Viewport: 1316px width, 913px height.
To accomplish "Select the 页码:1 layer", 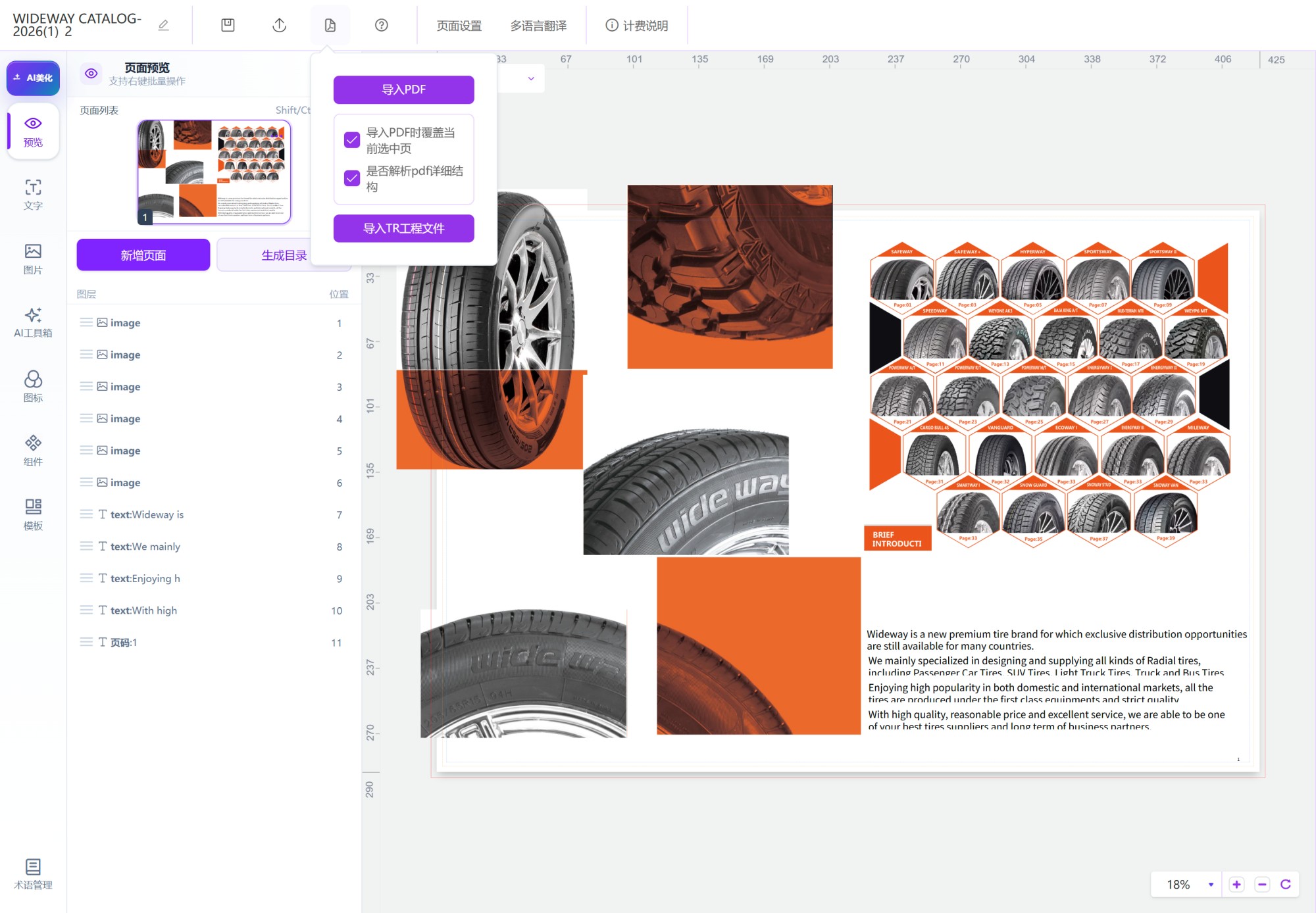I will (214, 642).
